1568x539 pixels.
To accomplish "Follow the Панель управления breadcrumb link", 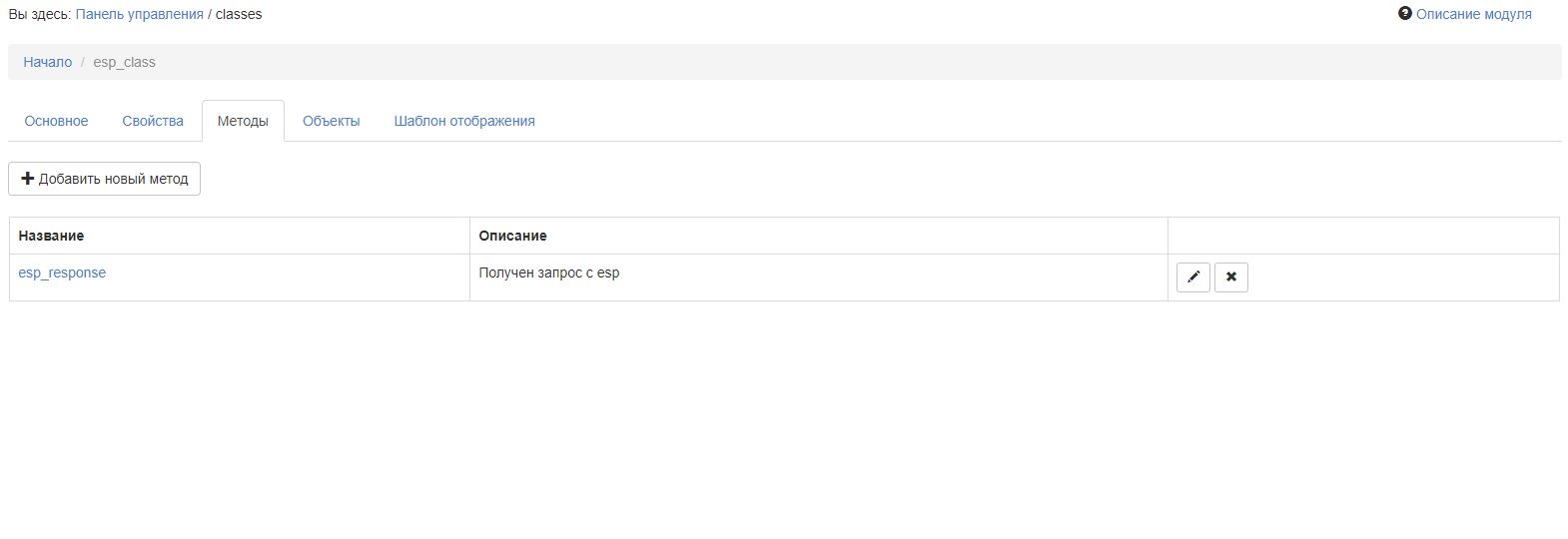I will 139,14.
